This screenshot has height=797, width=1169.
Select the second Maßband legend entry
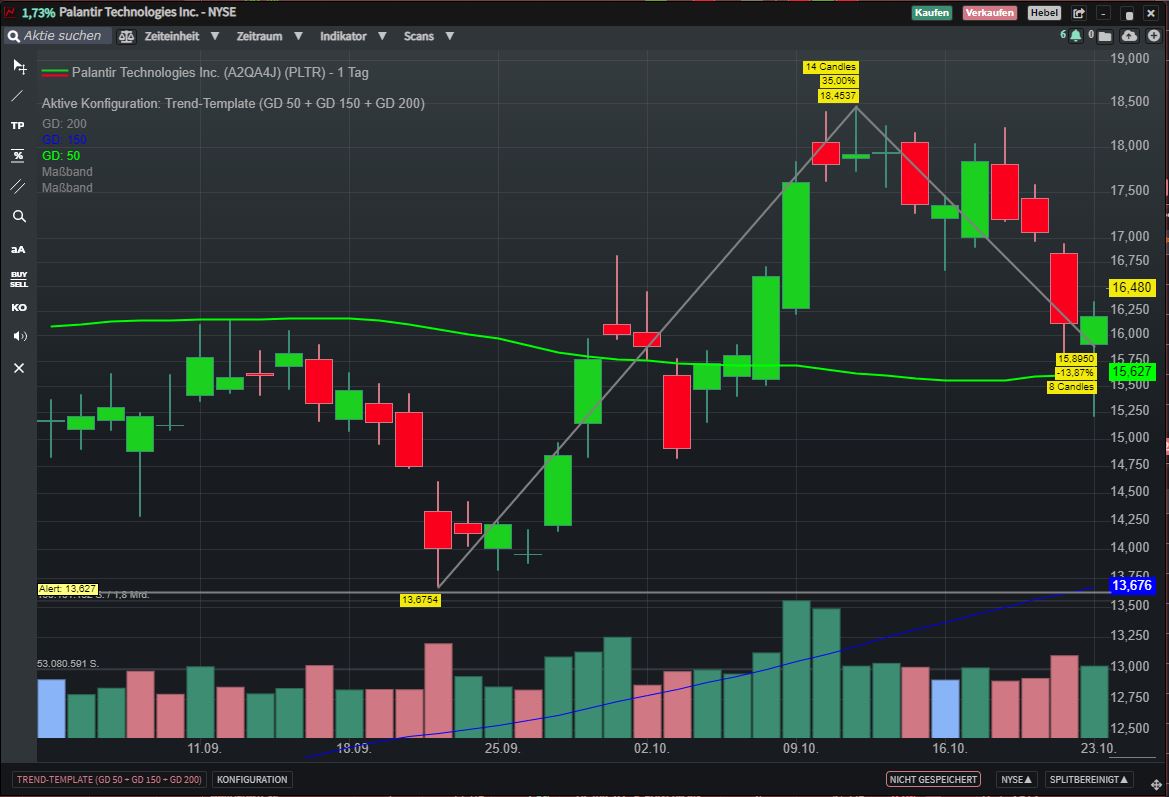pos(67,188)
